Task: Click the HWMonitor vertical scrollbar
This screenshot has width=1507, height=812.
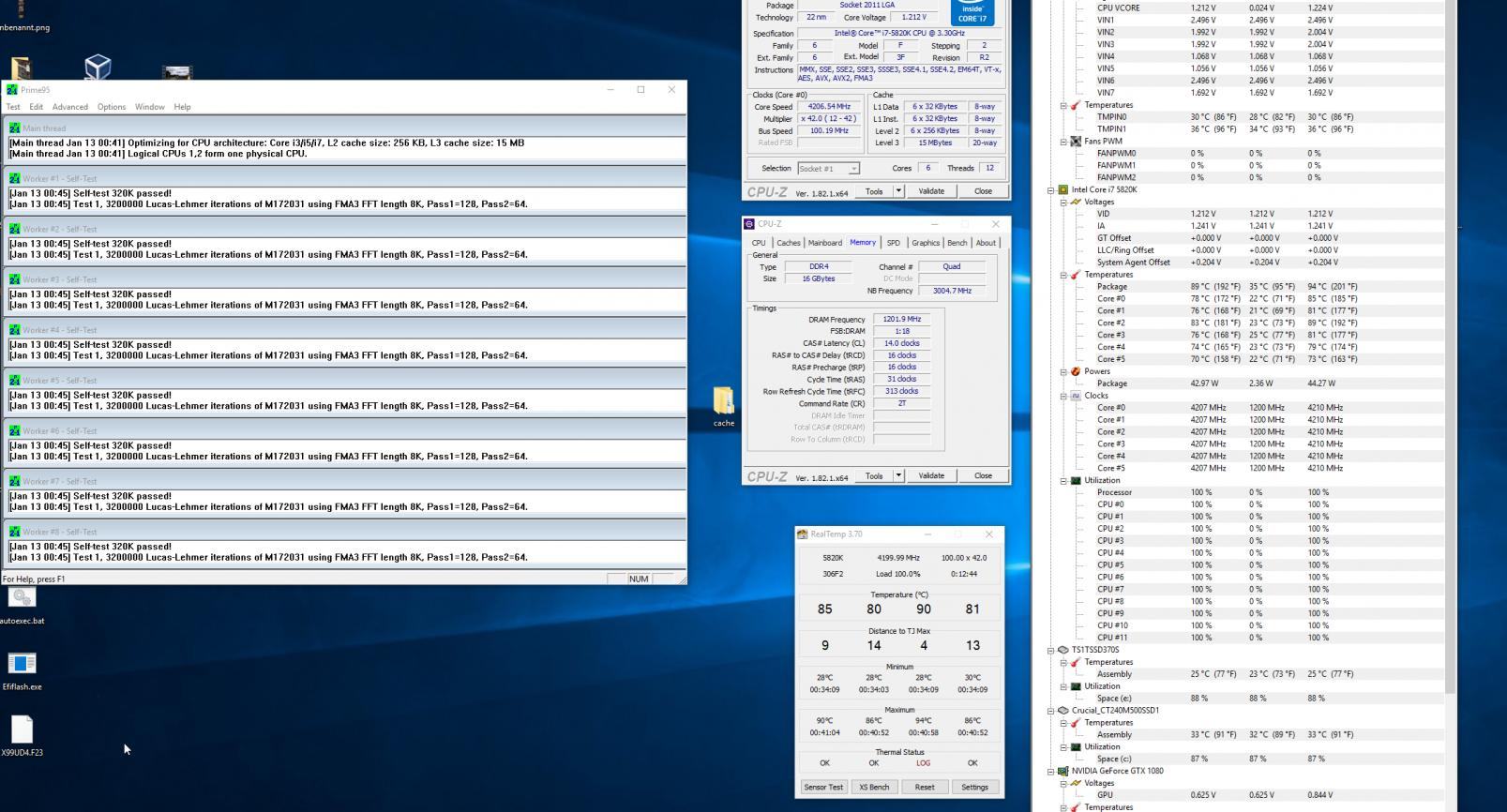Action: (1452, 347)
